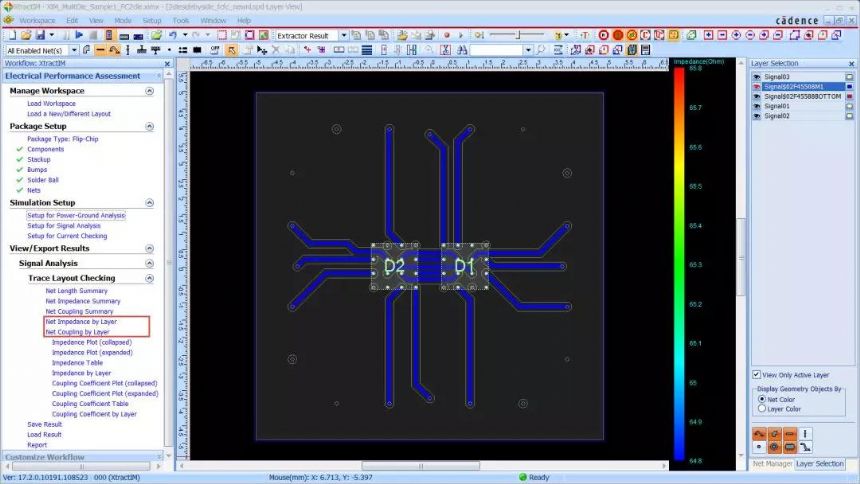Screen dimensions: 860x484
Task: Switch to the Layer Selection tab
Action: [819, 464]
